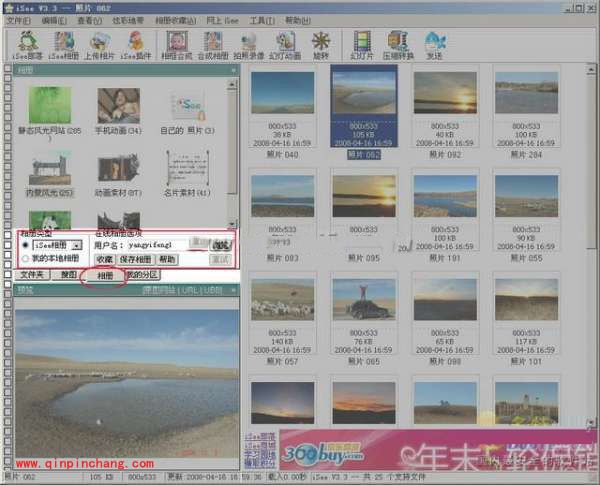Viewport: 600px width, 485px height.
Task: Click the 用户名 username input field
Action: (159, 245)
